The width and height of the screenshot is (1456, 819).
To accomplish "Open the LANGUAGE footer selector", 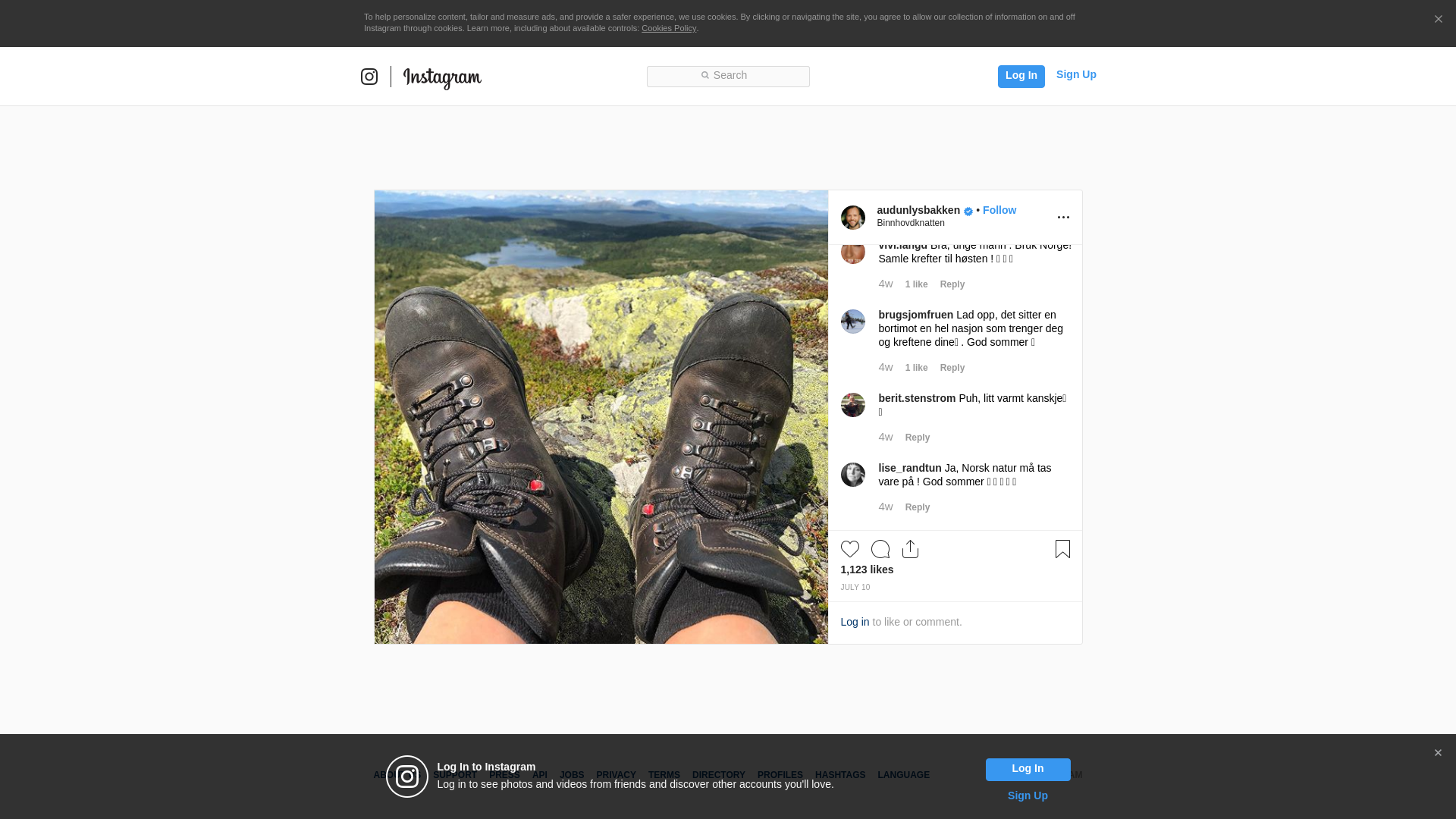I will click(x=904, y=775).
